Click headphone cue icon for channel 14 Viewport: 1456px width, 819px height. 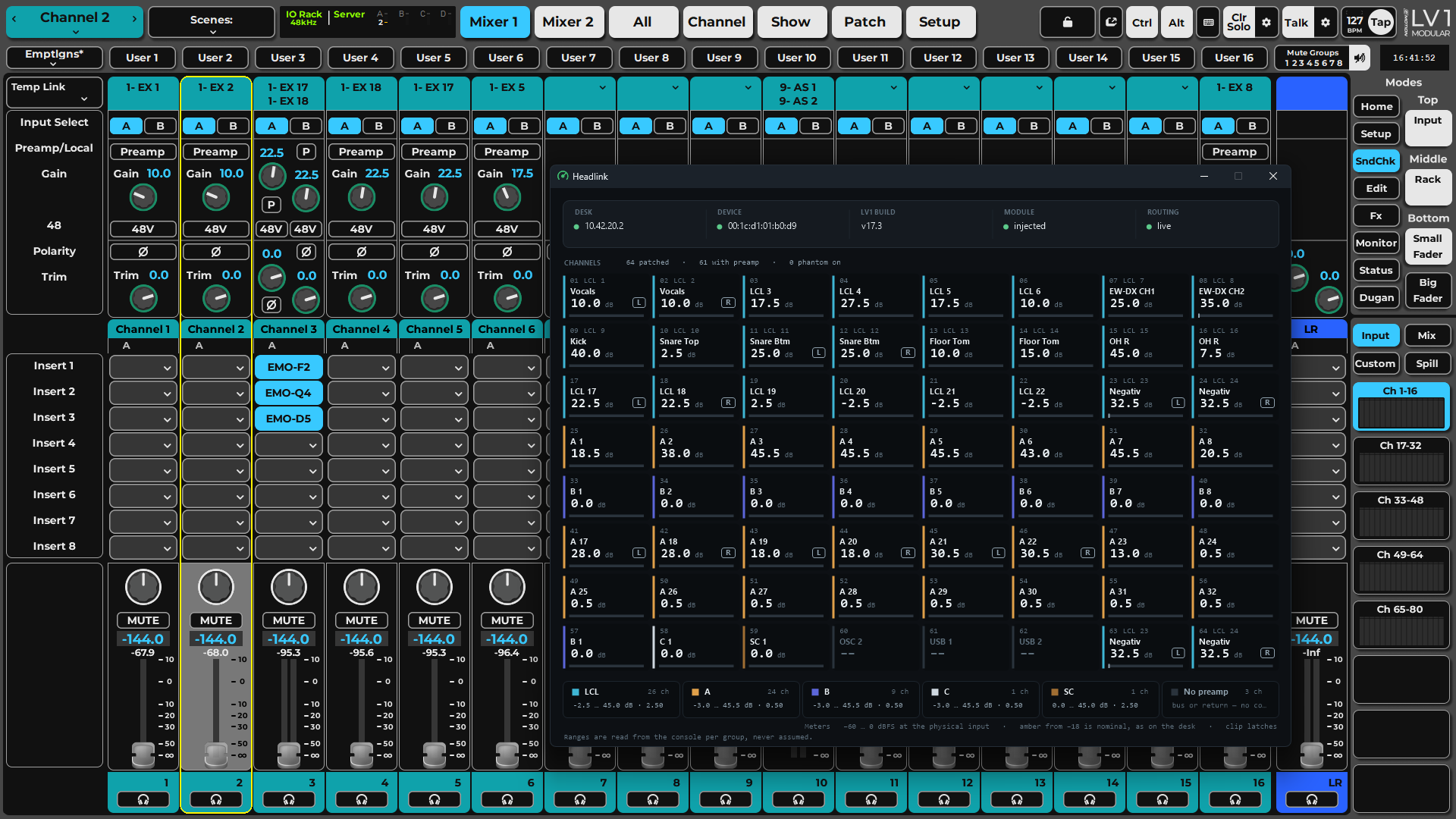pos(1090,799)
